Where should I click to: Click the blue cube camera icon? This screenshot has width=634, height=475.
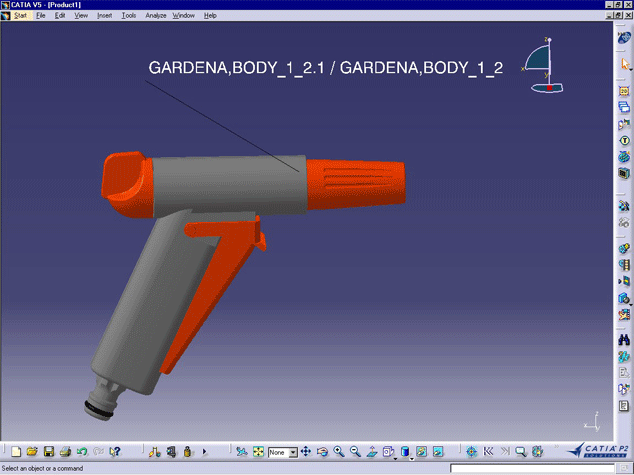tap(623, 298)
